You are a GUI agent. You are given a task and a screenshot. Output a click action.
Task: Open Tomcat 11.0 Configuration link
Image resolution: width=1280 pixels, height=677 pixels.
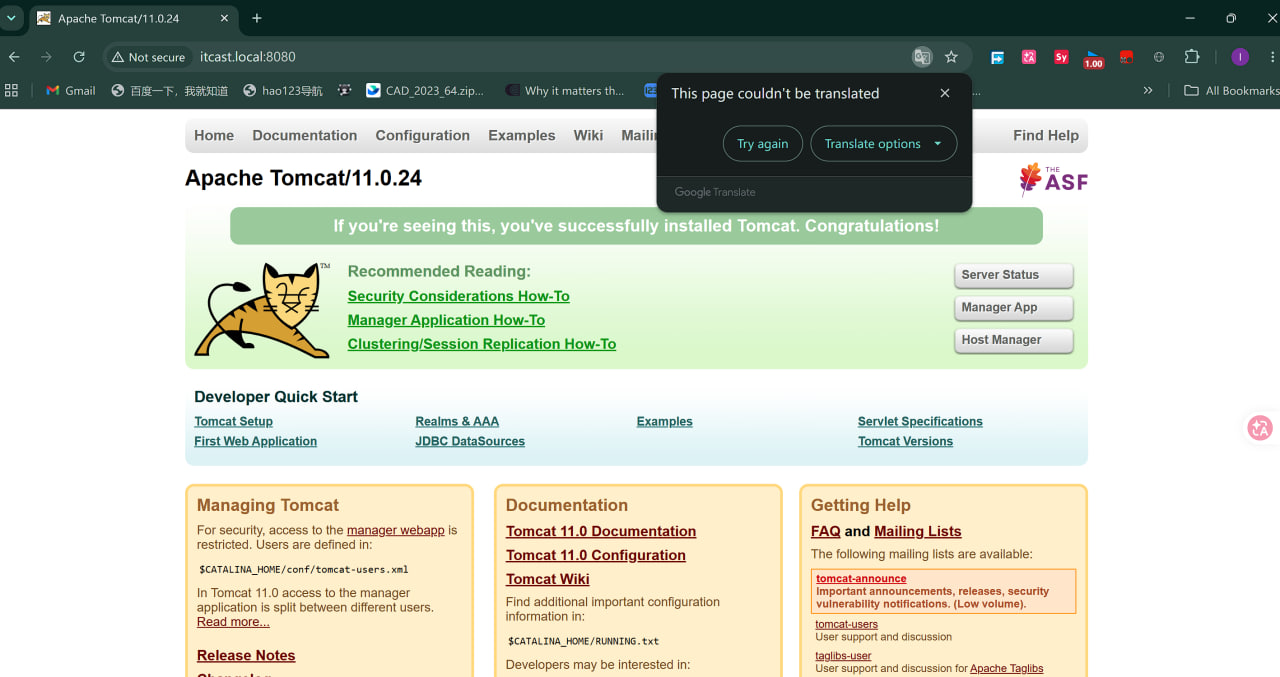596,555
